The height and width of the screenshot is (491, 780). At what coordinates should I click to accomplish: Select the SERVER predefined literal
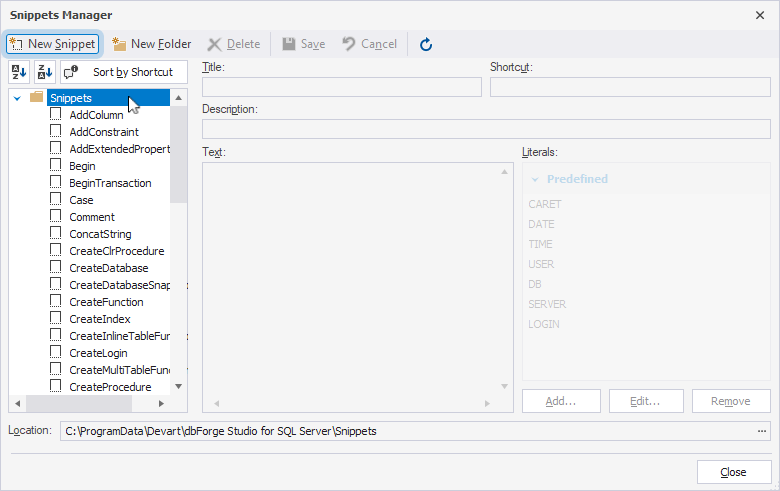547,304
